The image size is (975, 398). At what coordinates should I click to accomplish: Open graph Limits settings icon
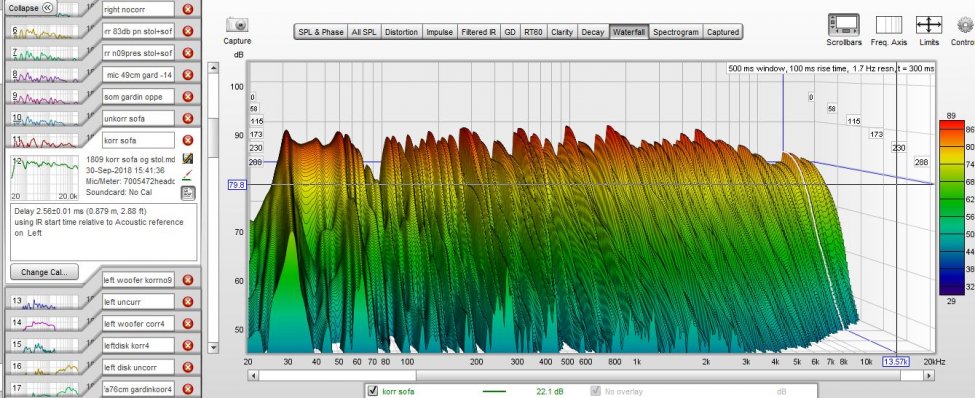click(929, 25)
